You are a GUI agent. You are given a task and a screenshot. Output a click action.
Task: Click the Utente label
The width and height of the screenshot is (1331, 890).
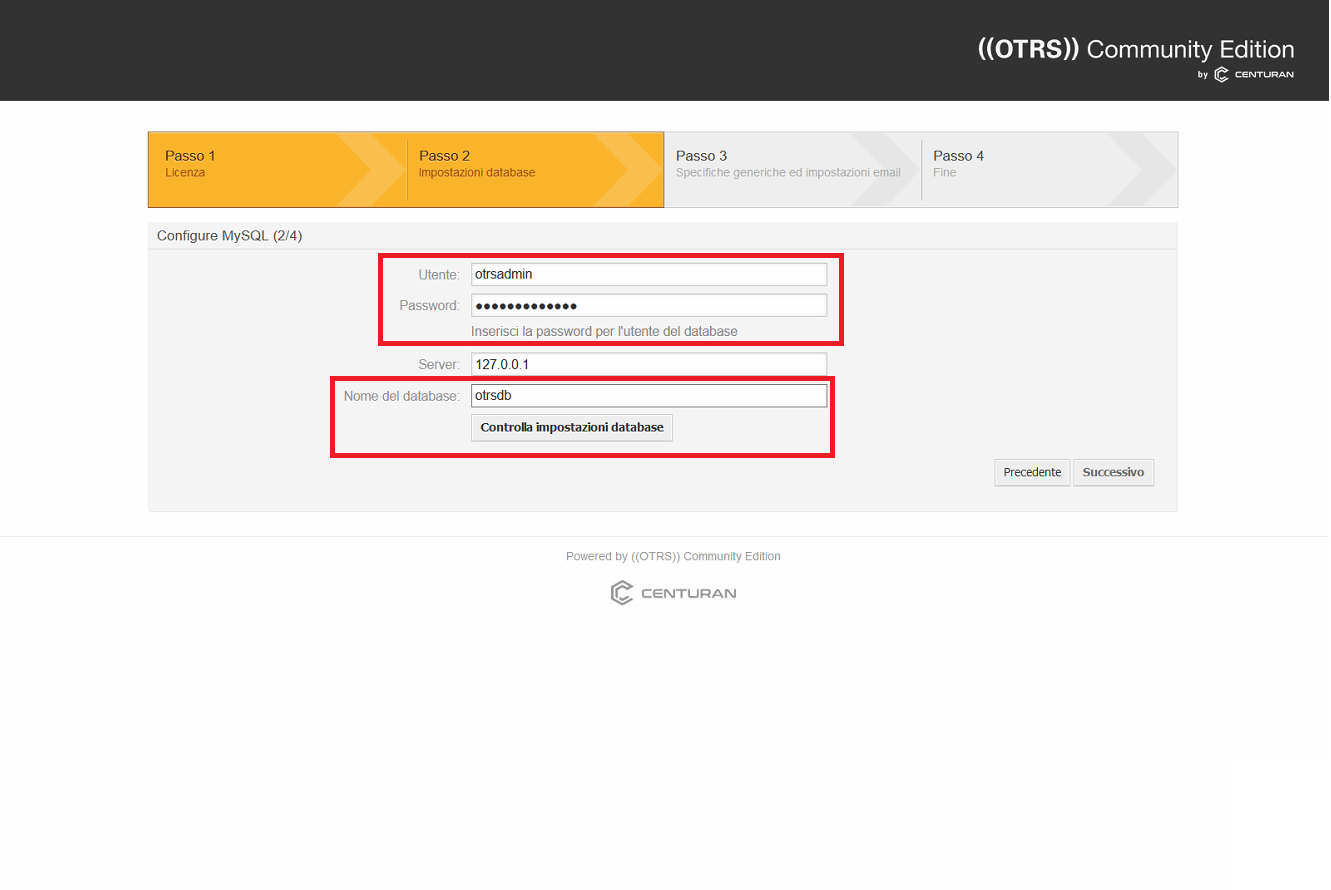[439, 274]
